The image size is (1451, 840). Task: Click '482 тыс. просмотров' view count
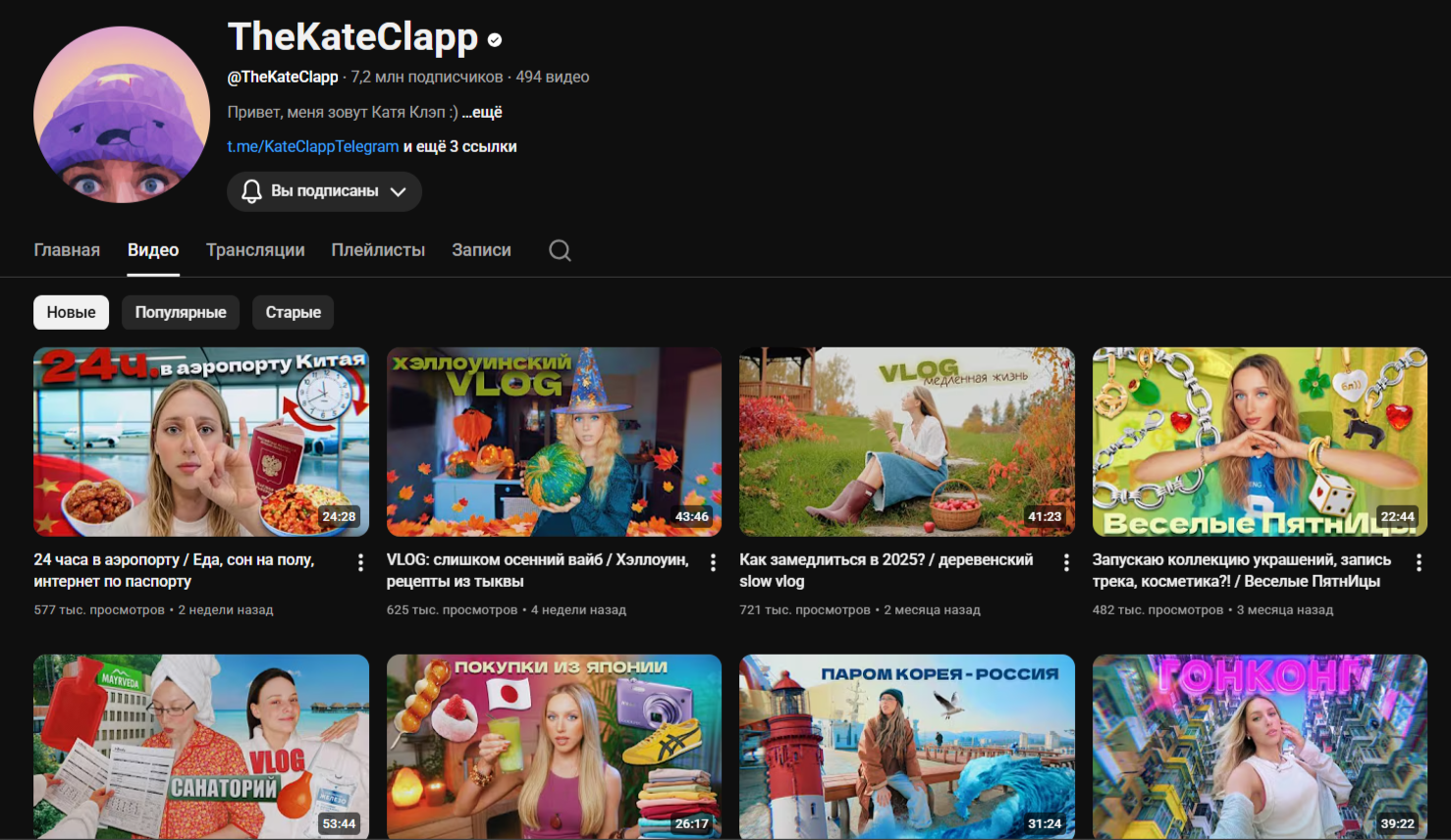[x=1157, y=609]
